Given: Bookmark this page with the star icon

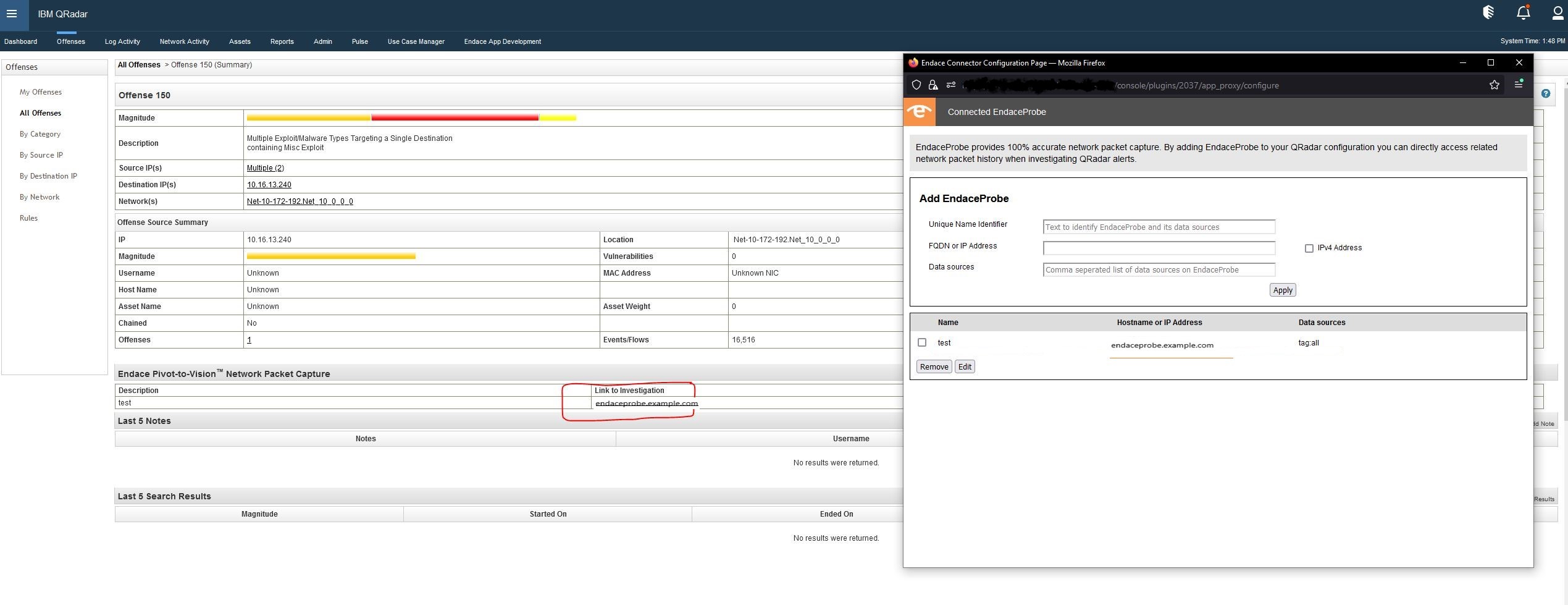Looking at the screenshot, I should [x=1494, y=85].
